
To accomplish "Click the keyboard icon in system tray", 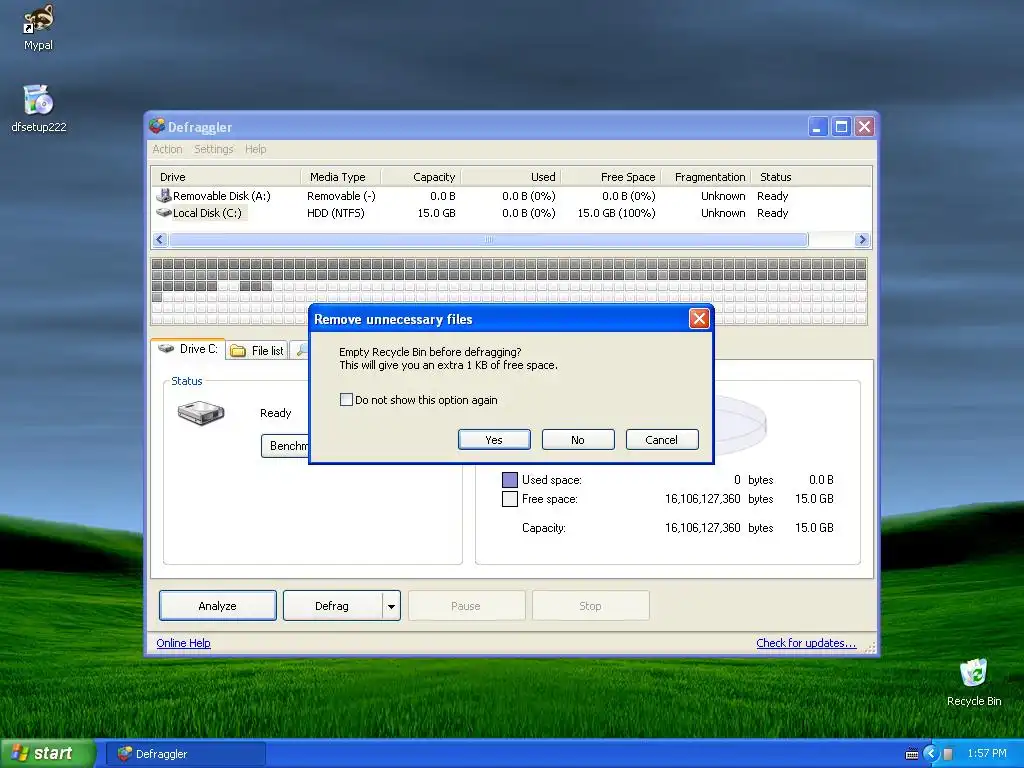I will (x=912, y=754).
